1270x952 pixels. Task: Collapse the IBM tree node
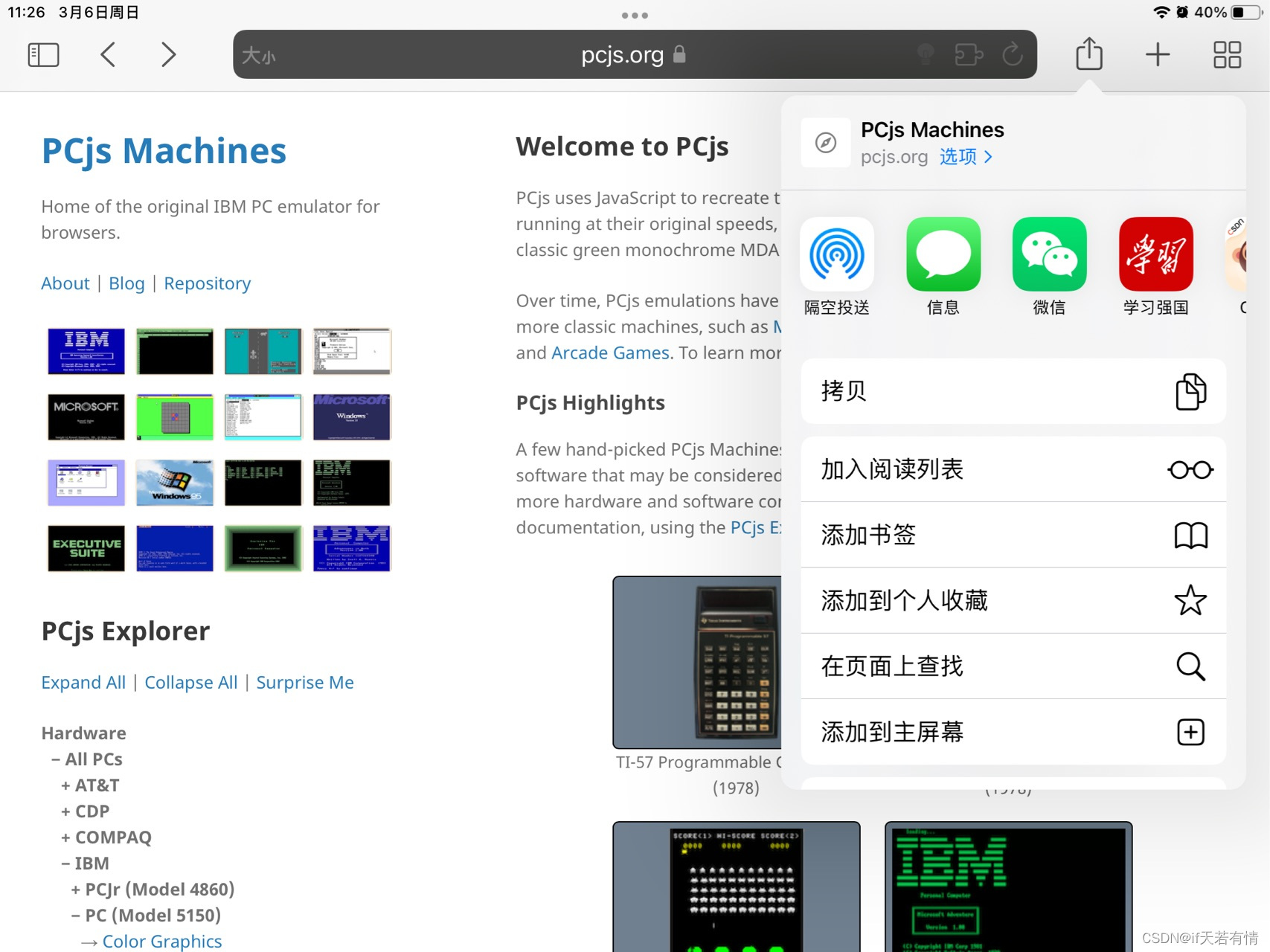pyautogui.click(x=85, y=863)
